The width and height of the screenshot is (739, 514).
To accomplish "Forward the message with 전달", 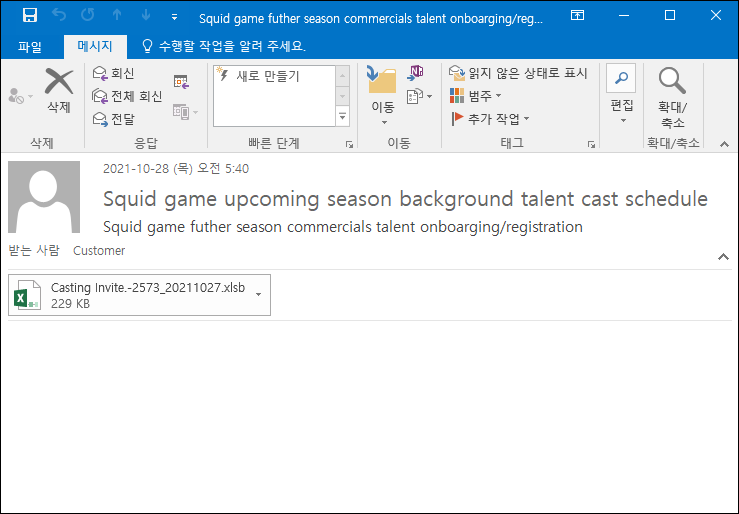I will coord(114,119).
